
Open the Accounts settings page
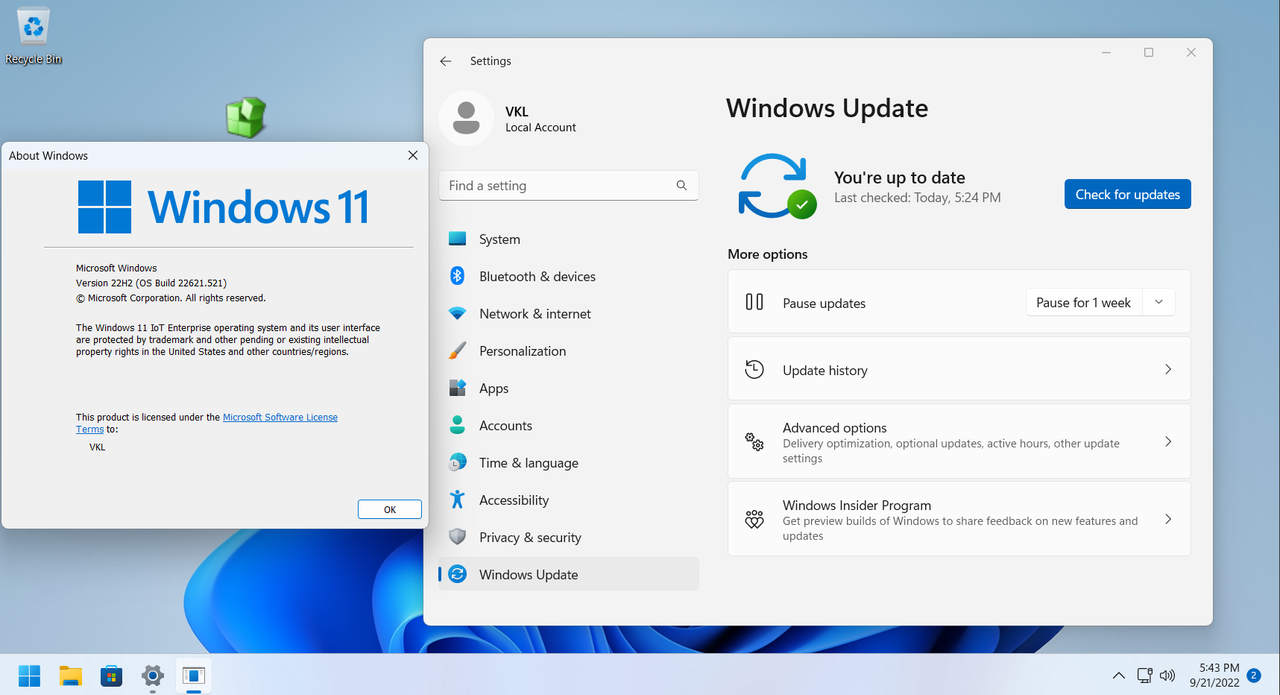click(568, 425)
